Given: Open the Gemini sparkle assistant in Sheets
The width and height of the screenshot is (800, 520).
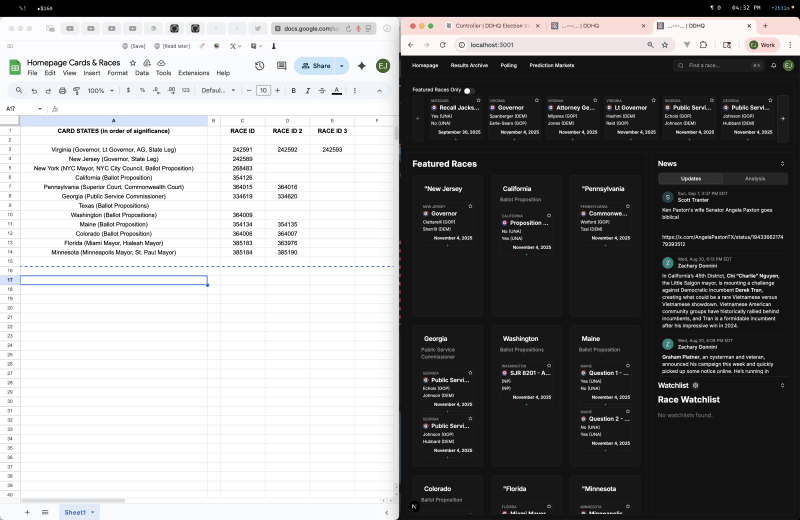Looking at the screenshot, I should click(362, 66).
